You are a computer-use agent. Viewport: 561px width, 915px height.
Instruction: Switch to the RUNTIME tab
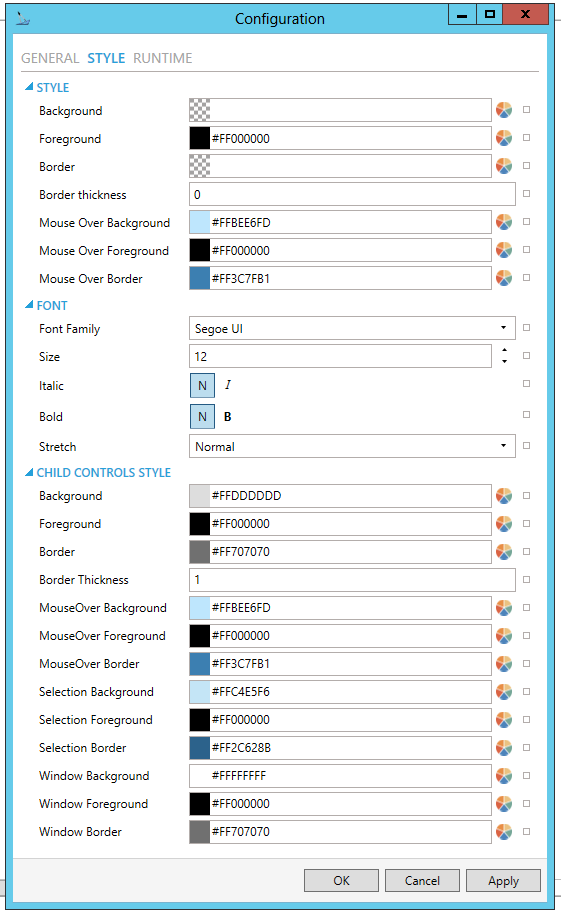click(x=163, y=58)
